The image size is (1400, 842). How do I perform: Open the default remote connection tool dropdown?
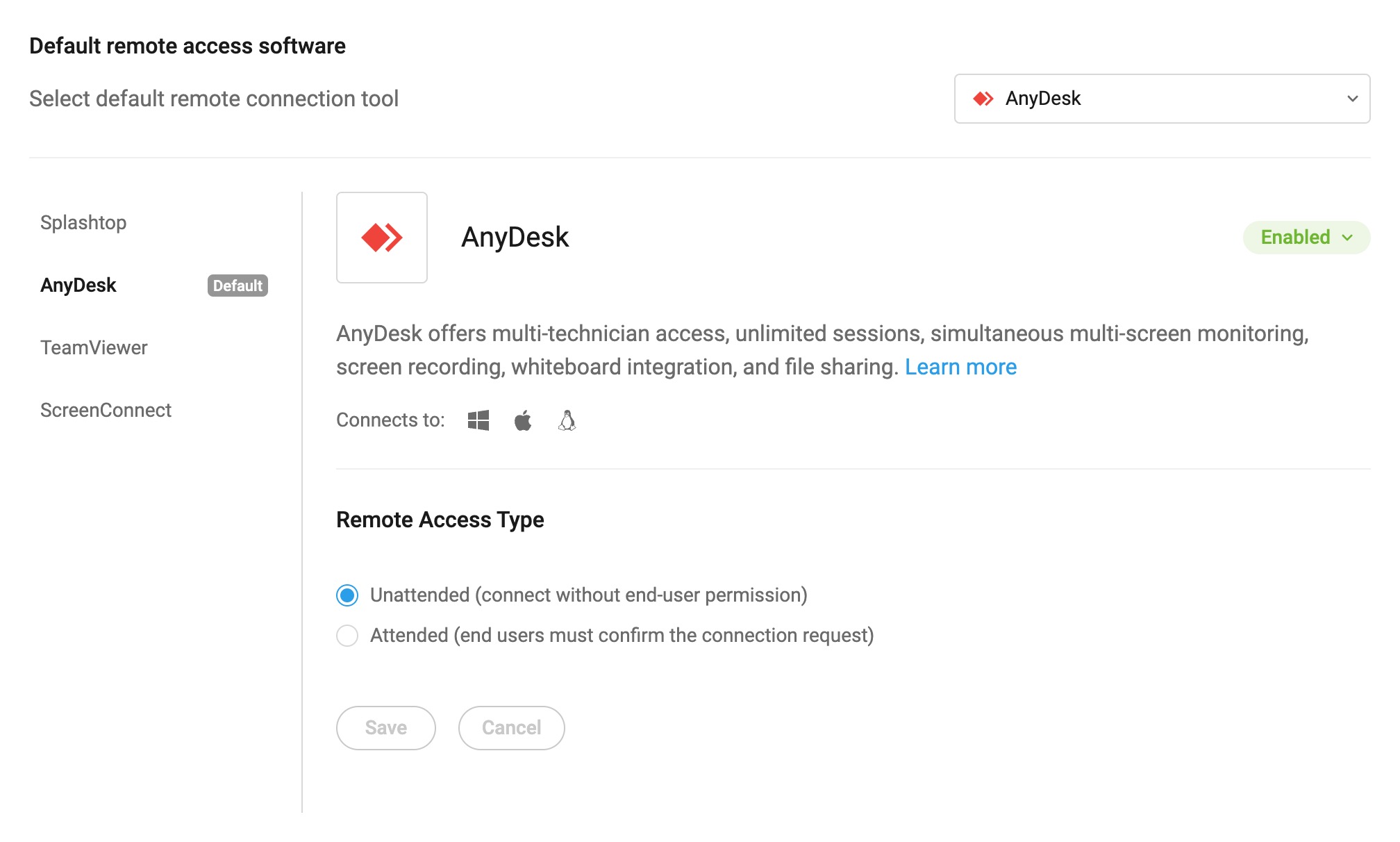(1162, 99)
